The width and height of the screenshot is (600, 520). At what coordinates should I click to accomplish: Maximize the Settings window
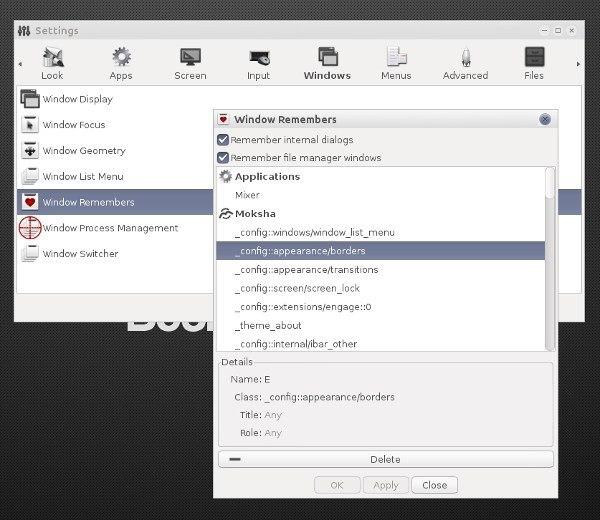click(x=558, y=31)
